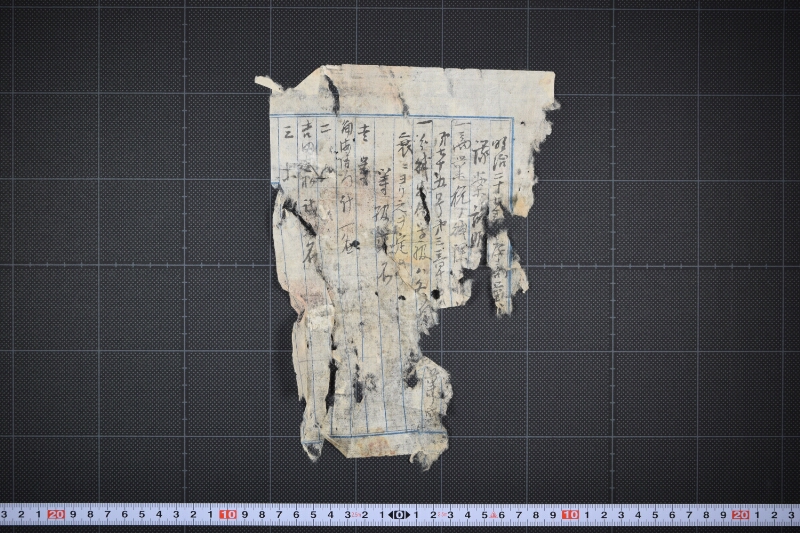Click the horizontal stroke 一 atop the middle column
Viewport: 800px width, 533px height.
point(424,124)
